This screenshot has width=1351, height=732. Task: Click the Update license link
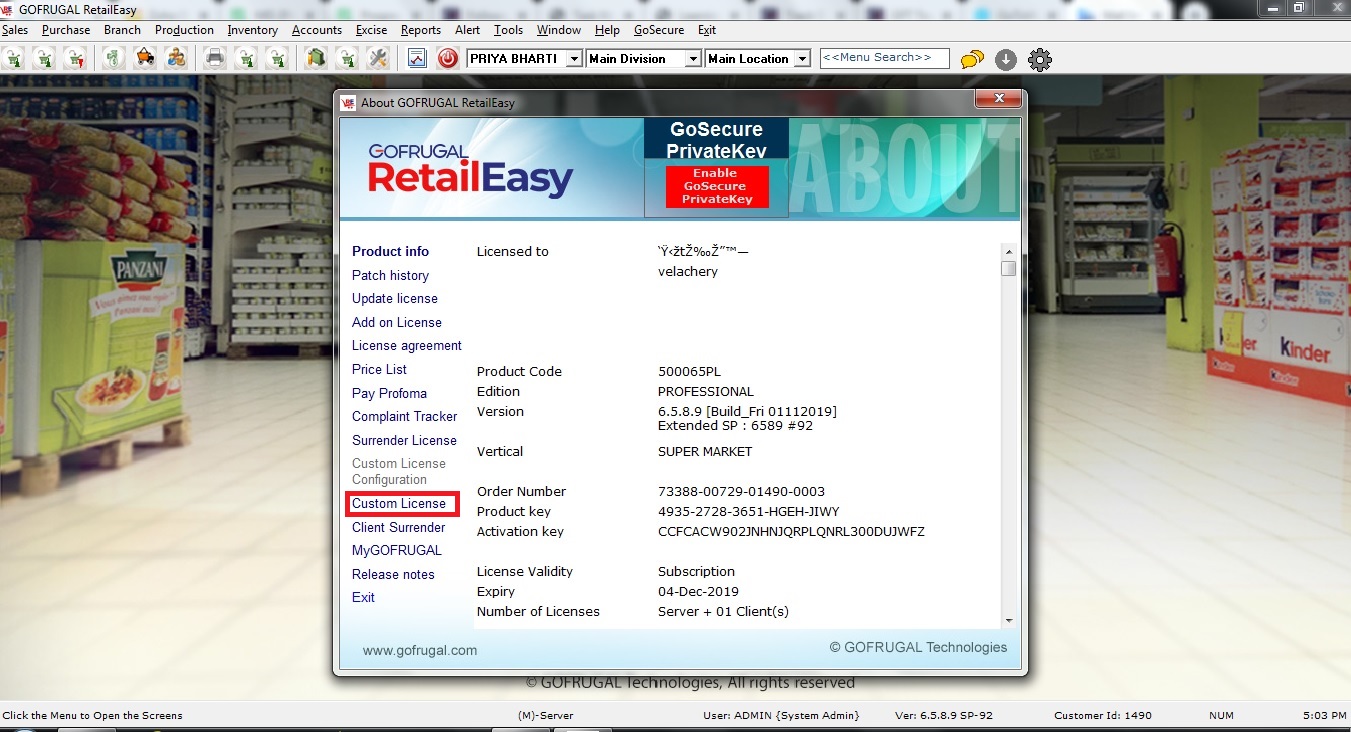[395, 298]
